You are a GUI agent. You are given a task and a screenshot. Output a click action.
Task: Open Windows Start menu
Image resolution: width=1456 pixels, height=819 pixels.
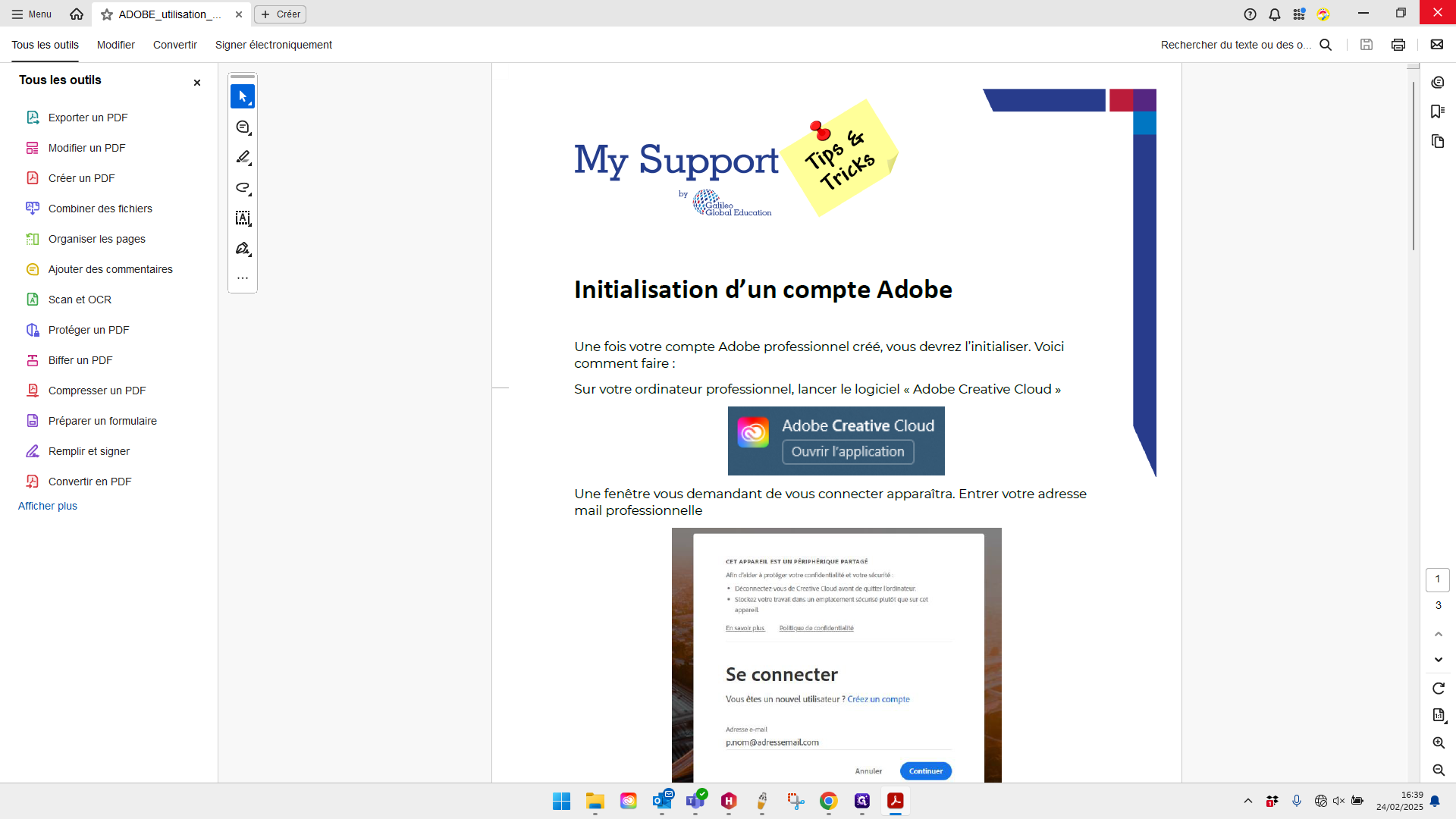(561, 801)
